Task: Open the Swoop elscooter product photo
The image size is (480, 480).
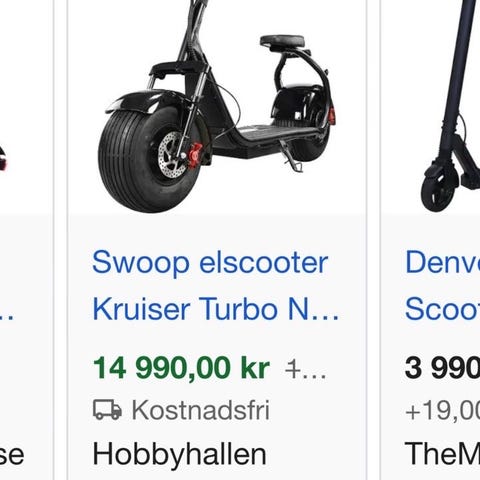Action: [217, 107]
